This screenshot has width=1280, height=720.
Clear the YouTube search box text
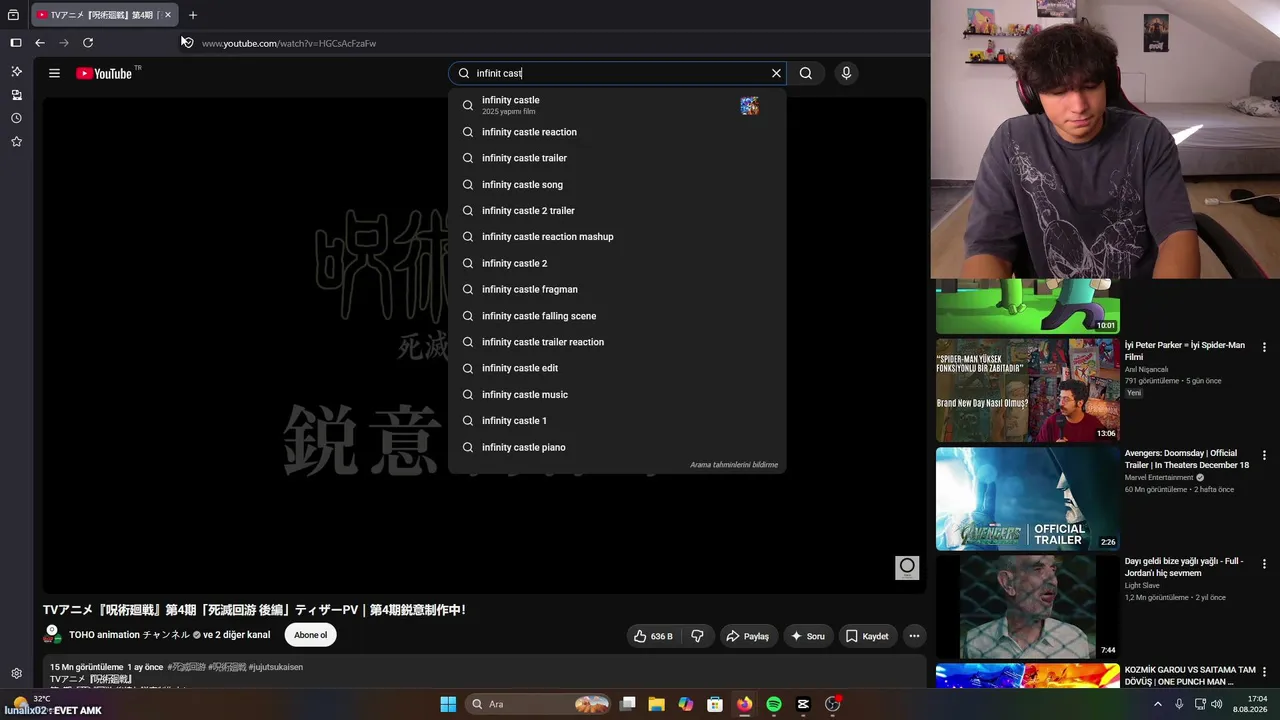776,73
